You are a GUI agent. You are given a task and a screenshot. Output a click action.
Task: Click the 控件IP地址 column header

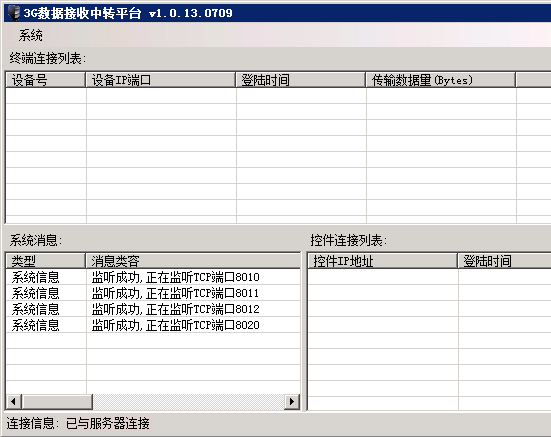click(x=383, y=261)
